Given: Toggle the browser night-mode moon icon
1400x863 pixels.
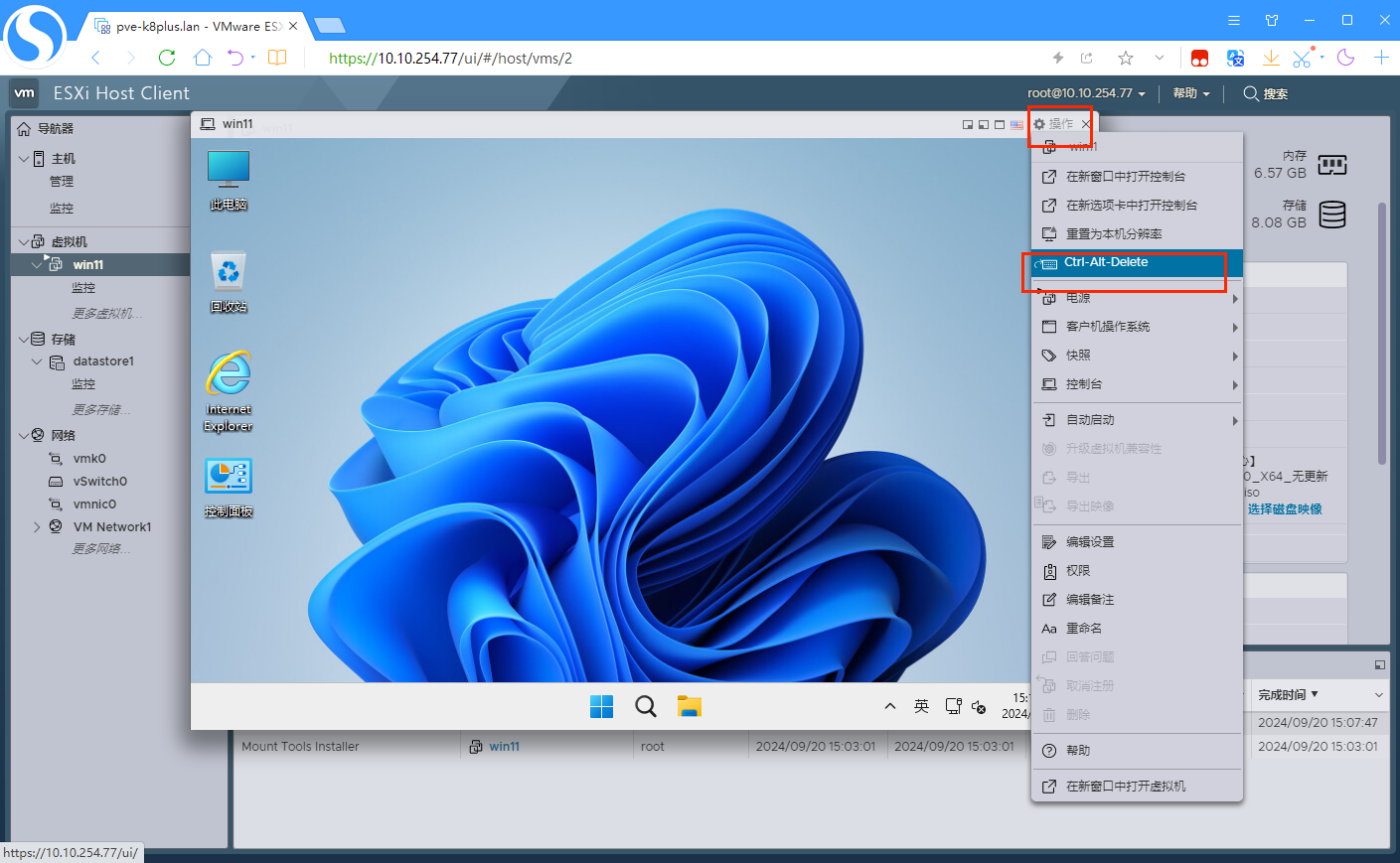Looking at the screenshot, I should [x=1346, y=58].
